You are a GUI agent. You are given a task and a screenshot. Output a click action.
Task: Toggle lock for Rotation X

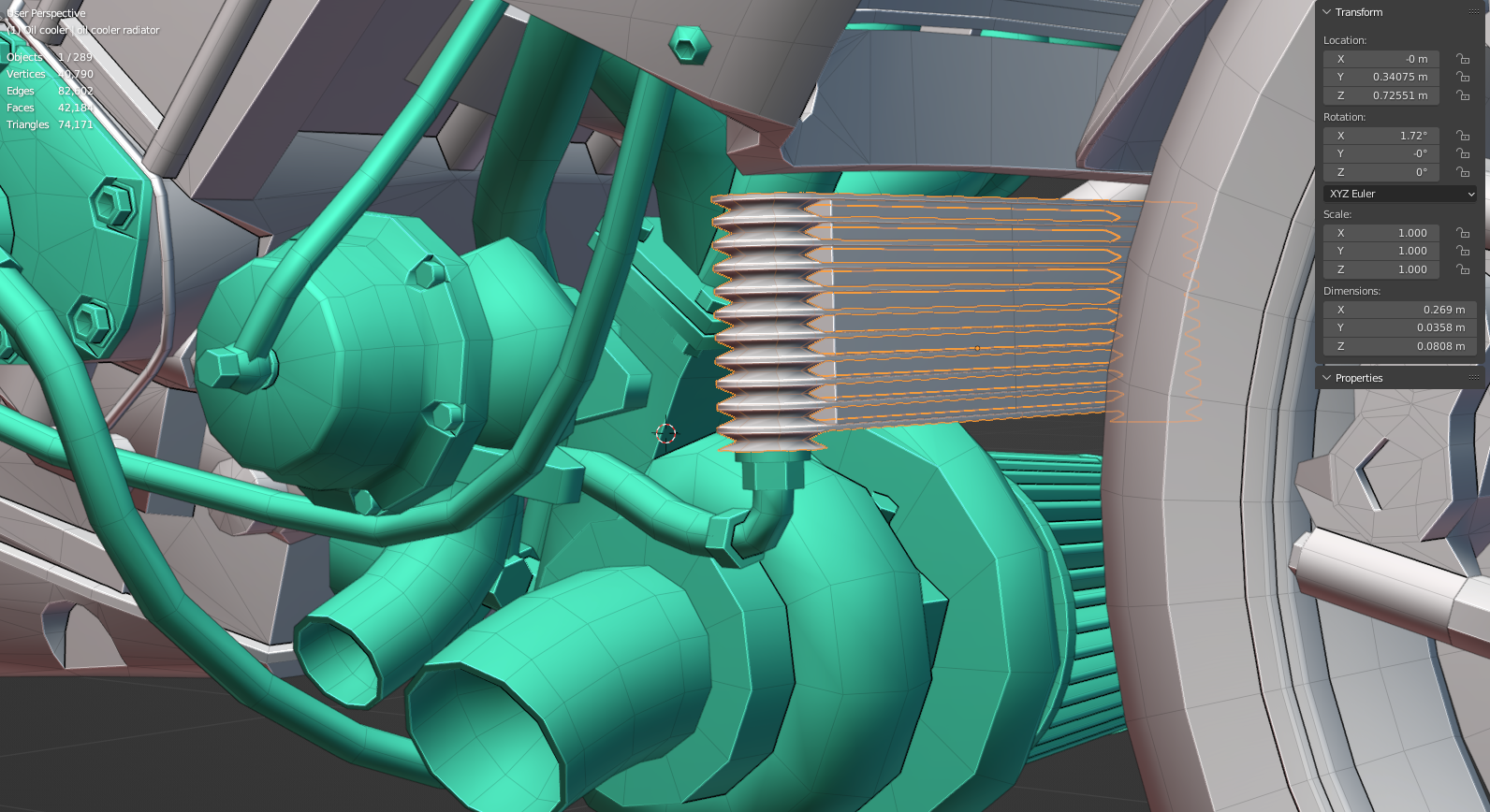pyautogui.click(x=1463, y=136)
